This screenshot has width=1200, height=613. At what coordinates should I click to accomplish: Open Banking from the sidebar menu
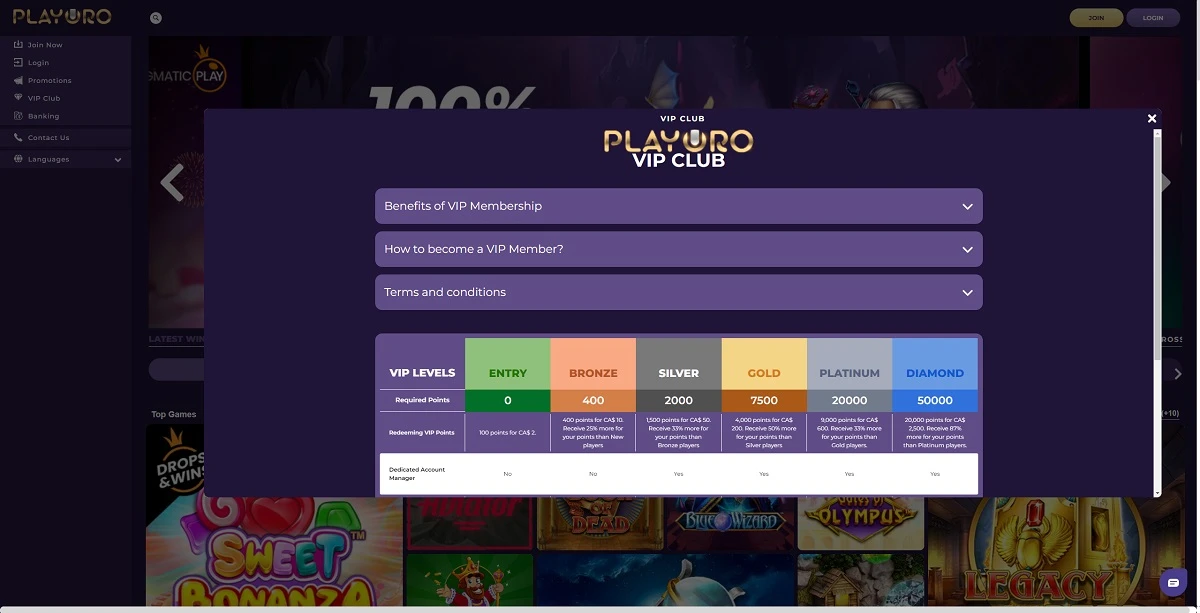click(x=44, y=116)
